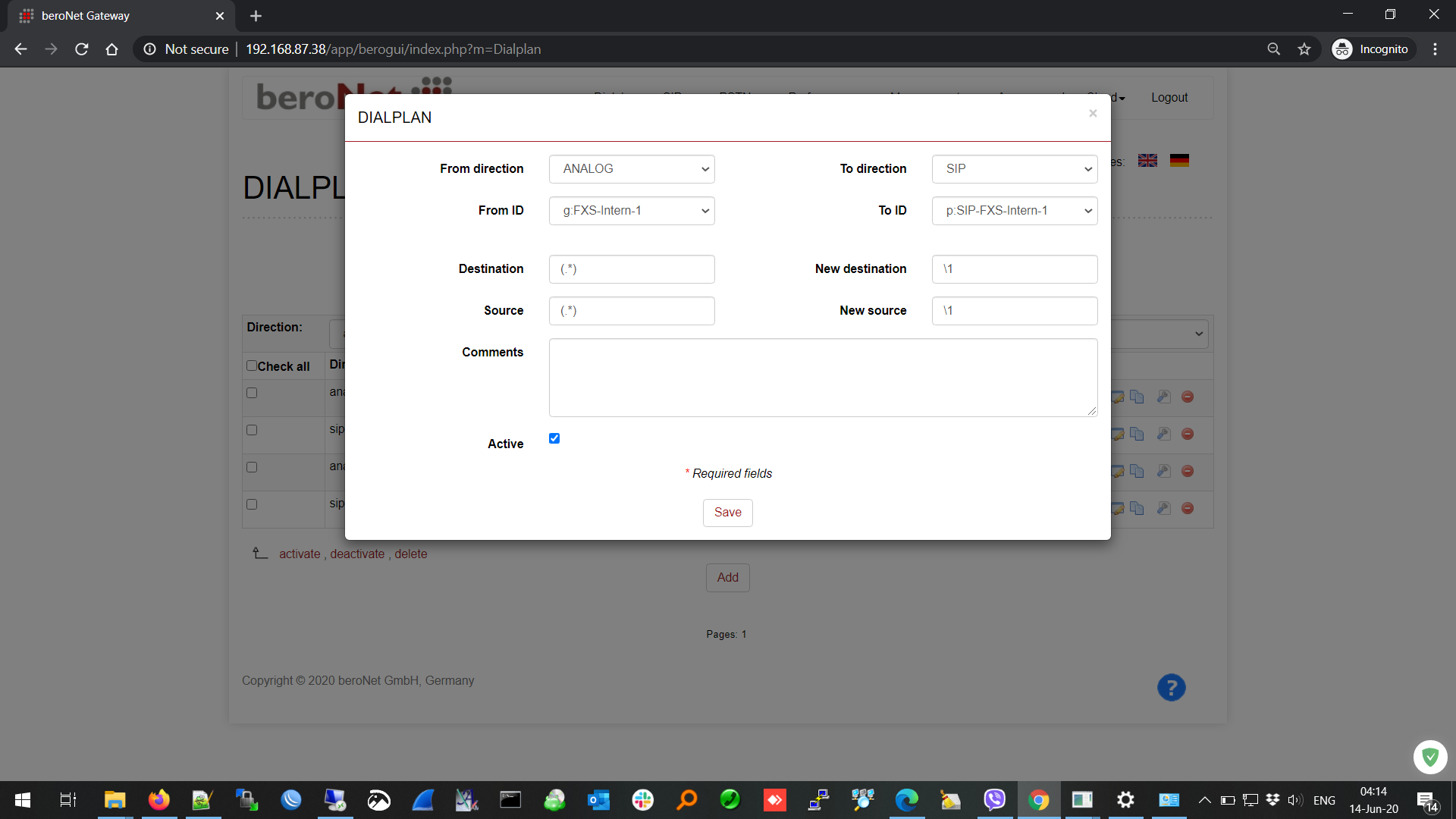Toggle the Check all checkbox
Viewport: 1456px width, 819px height.
(252, 366)
